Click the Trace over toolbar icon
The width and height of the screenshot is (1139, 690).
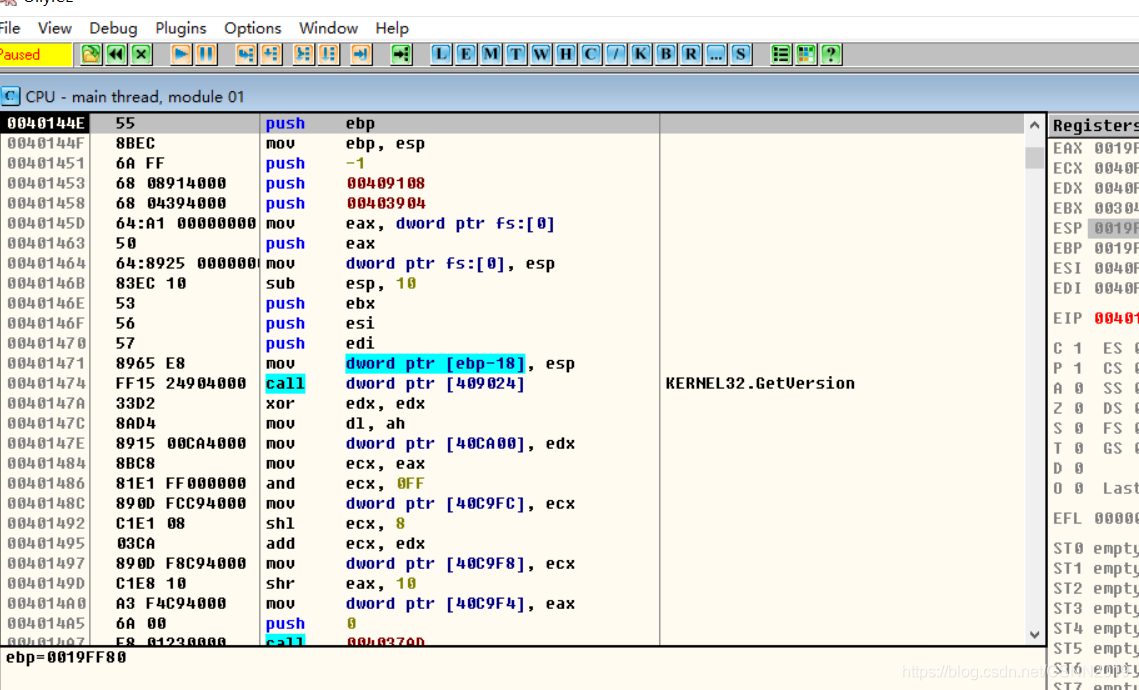point(329,54)
